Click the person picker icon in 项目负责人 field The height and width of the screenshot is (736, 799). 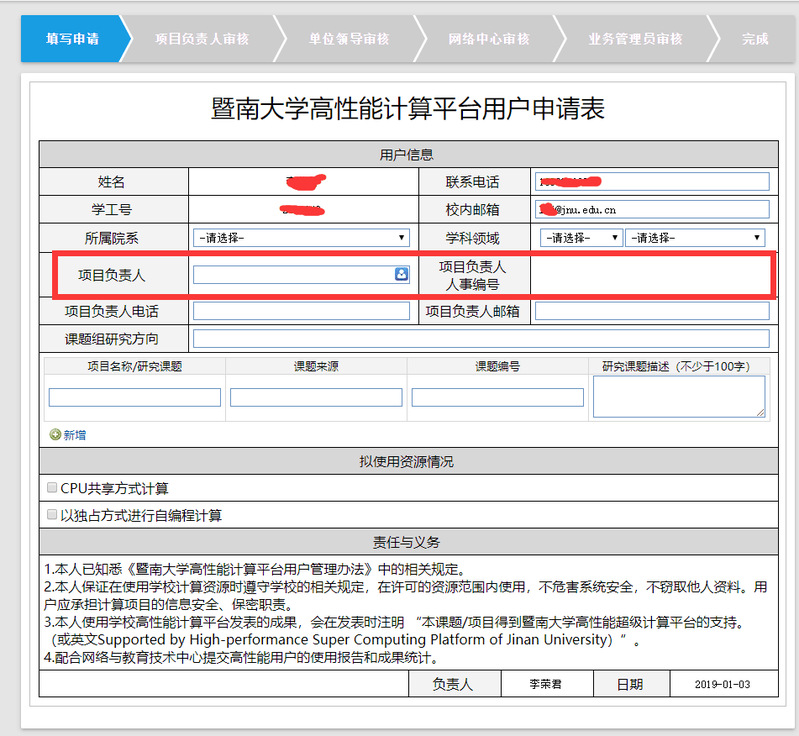pos(402,274)
